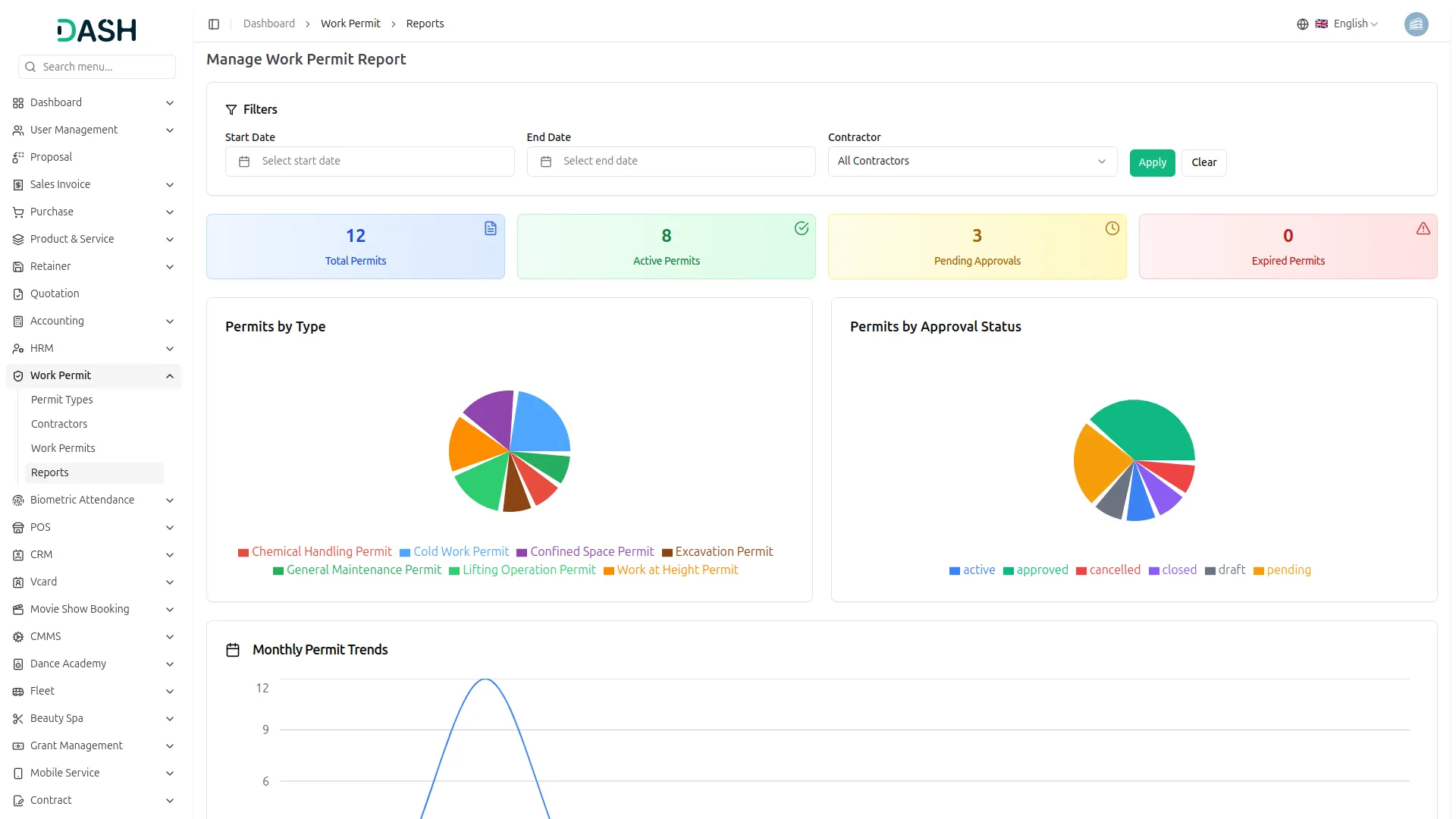Open the All Contractors dropdown
Viewport: 1456px width, 819px height.
pyautogui.click(x=972, y=162)
